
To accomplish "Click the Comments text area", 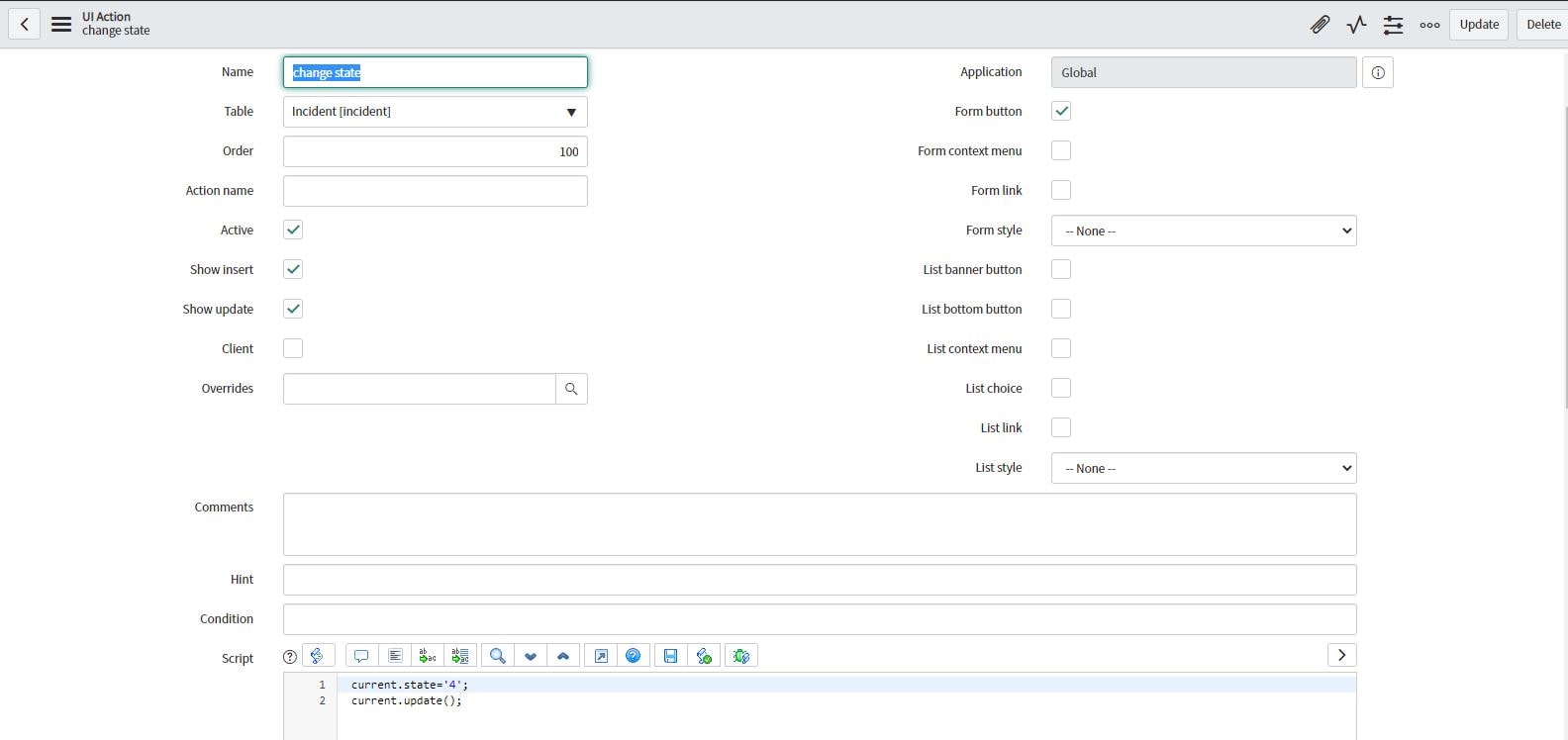I will pyautogui.click(x=820, y=524).
